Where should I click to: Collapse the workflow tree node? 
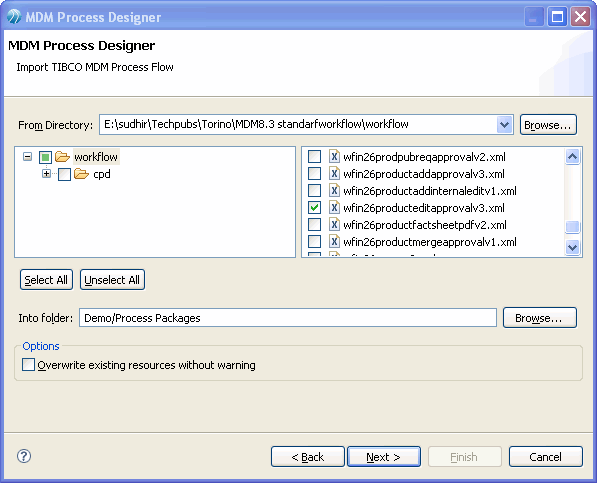tap(27, 156)
